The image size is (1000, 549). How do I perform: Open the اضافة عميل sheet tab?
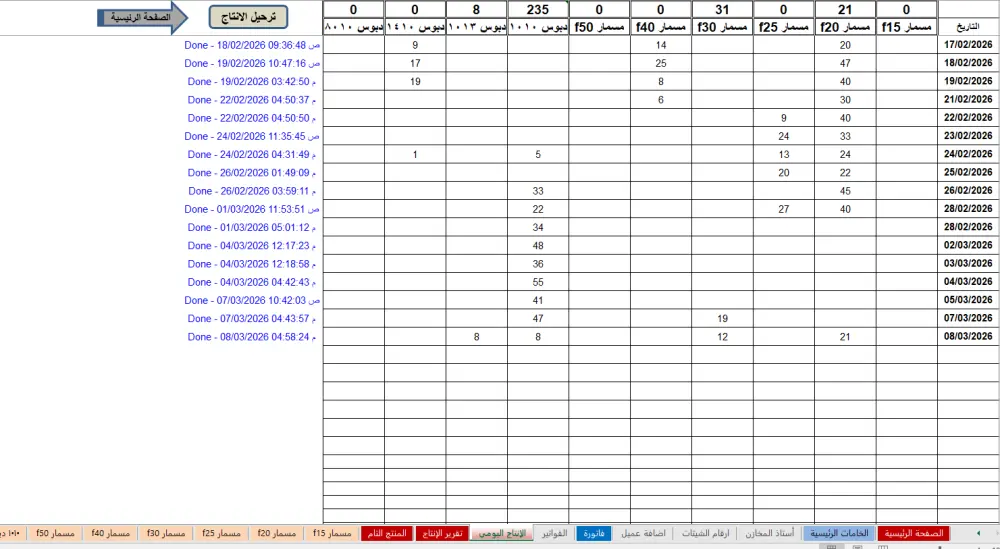click(643, 533)
